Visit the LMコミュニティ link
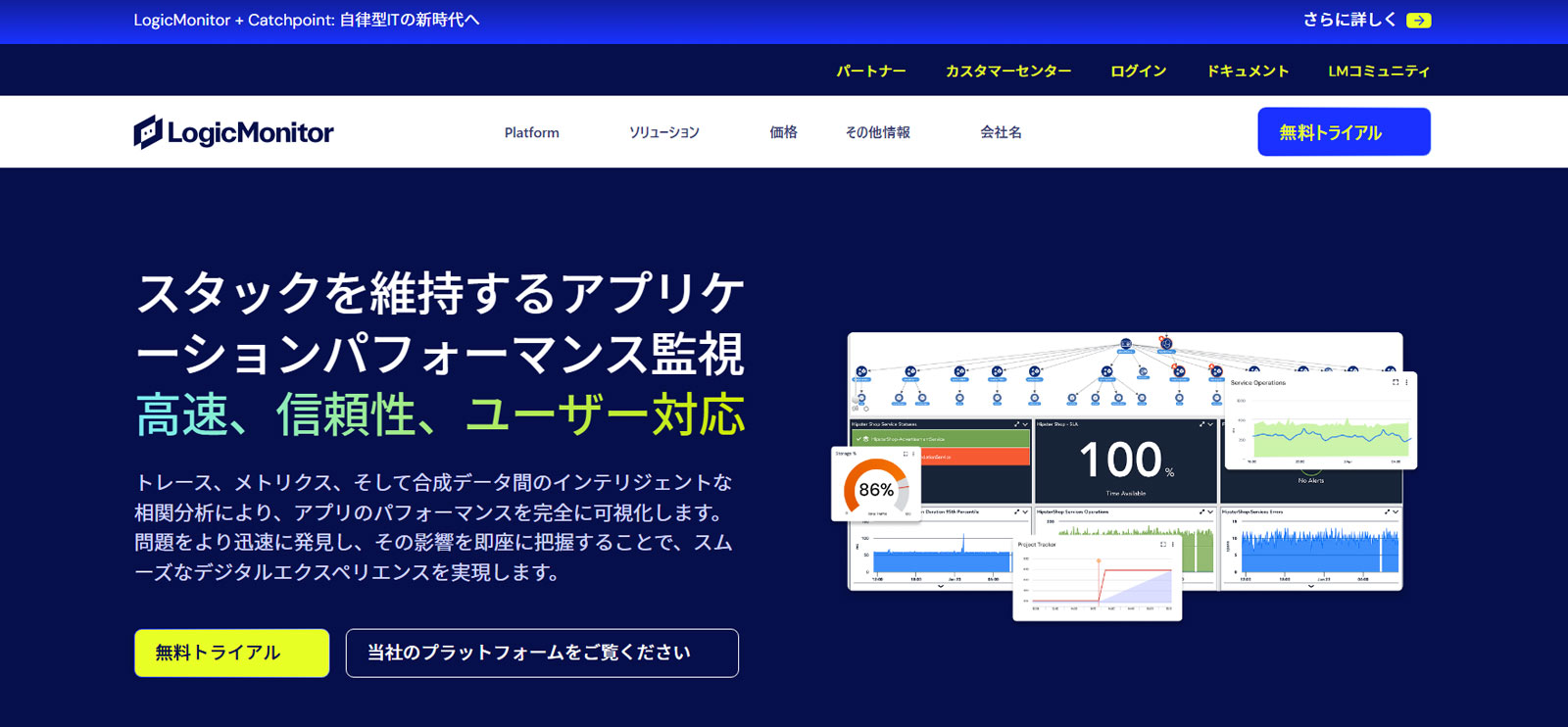Screen dimensions: 1568x727 [x=1379, y=71]
